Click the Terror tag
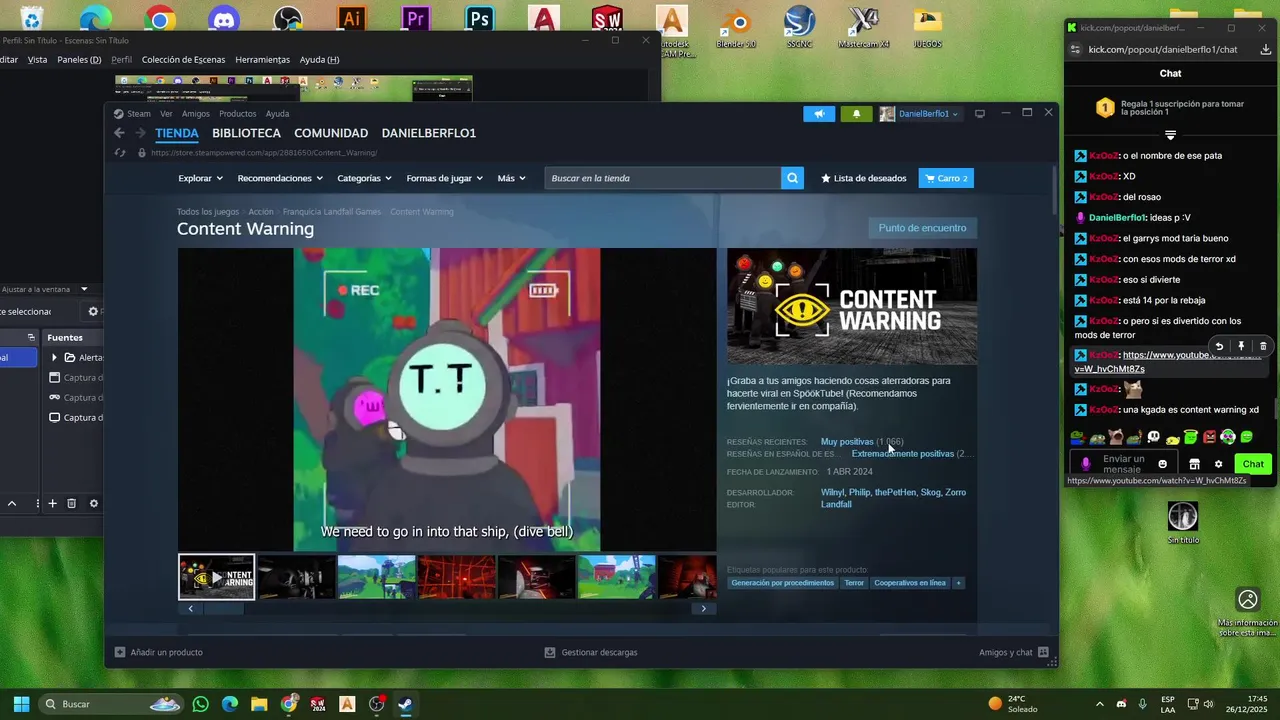The width and height of the screenshot is (1280, 720). (854, 583)
